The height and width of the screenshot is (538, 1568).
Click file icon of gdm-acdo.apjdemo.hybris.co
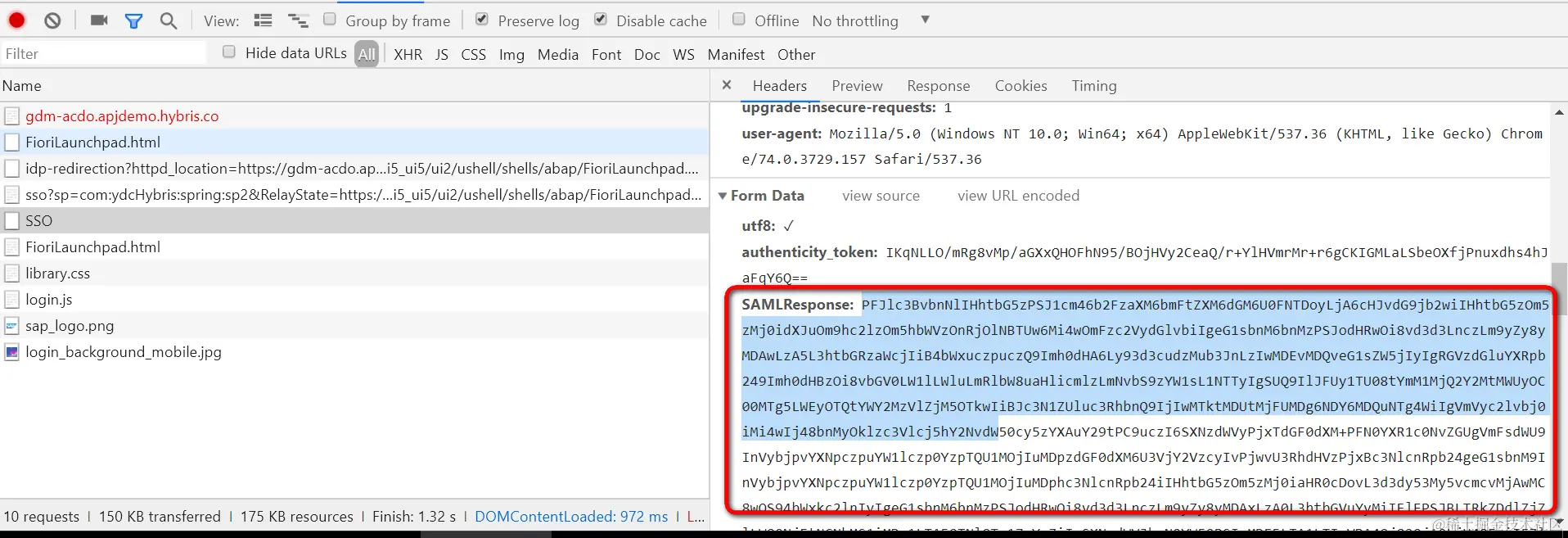click(x=11, y=116)
